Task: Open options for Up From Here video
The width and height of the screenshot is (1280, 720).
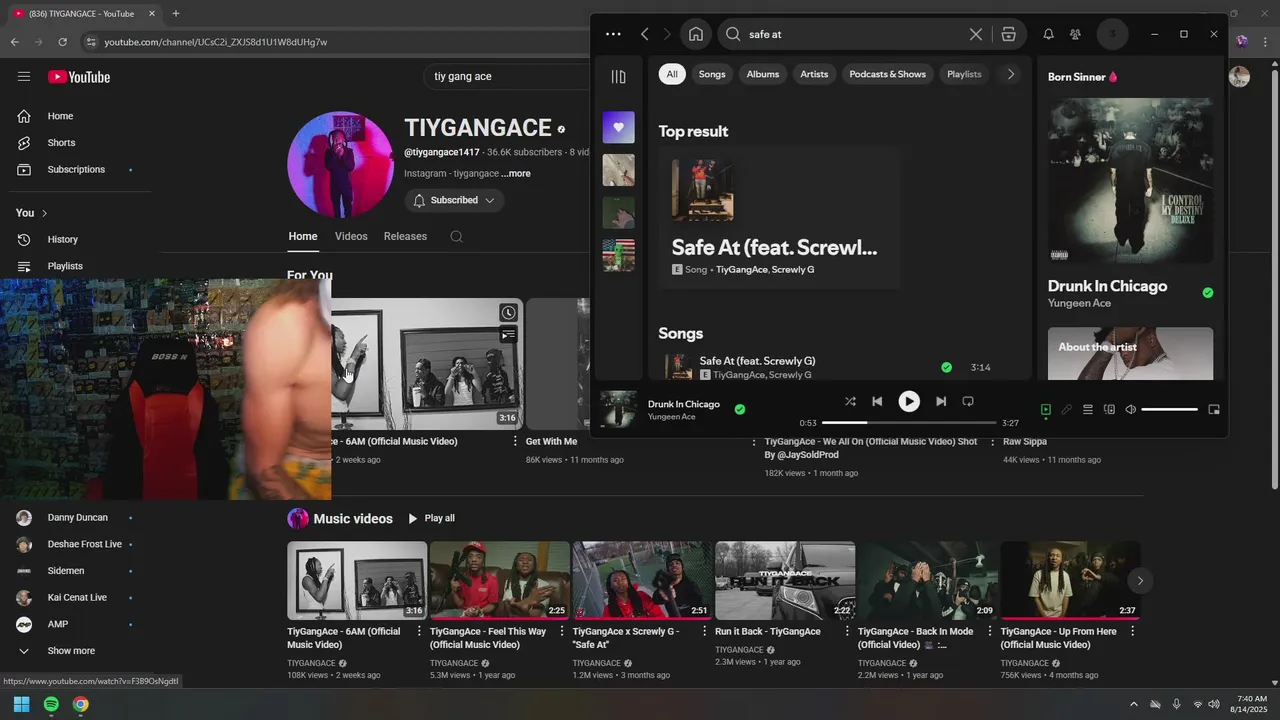Action: pyautogui.click(x=1133, y=632)
